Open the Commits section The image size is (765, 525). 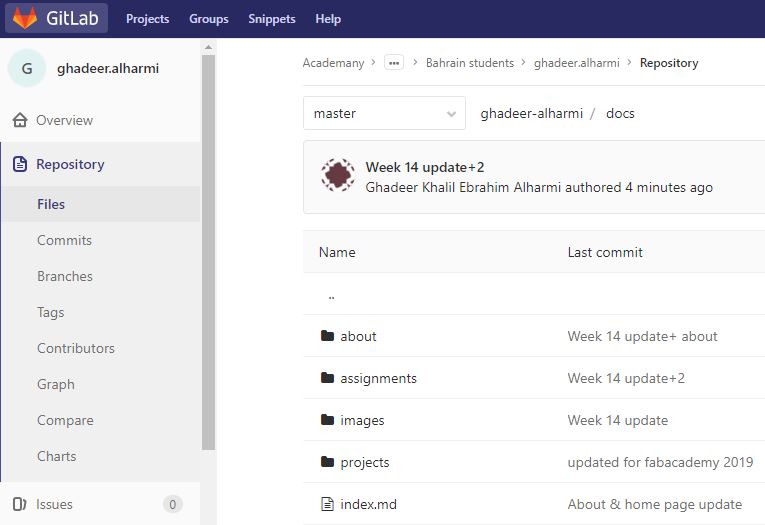(x=64, y=240)
